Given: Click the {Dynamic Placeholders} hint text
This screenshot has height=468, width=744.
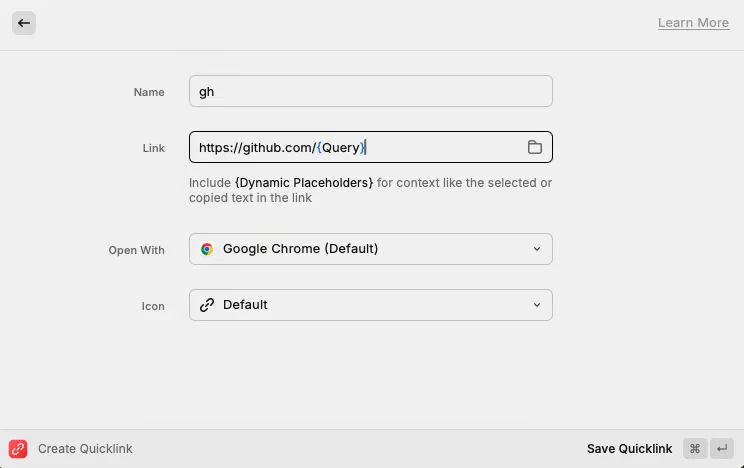Looking at the screenshot, I should coord(304,183).
